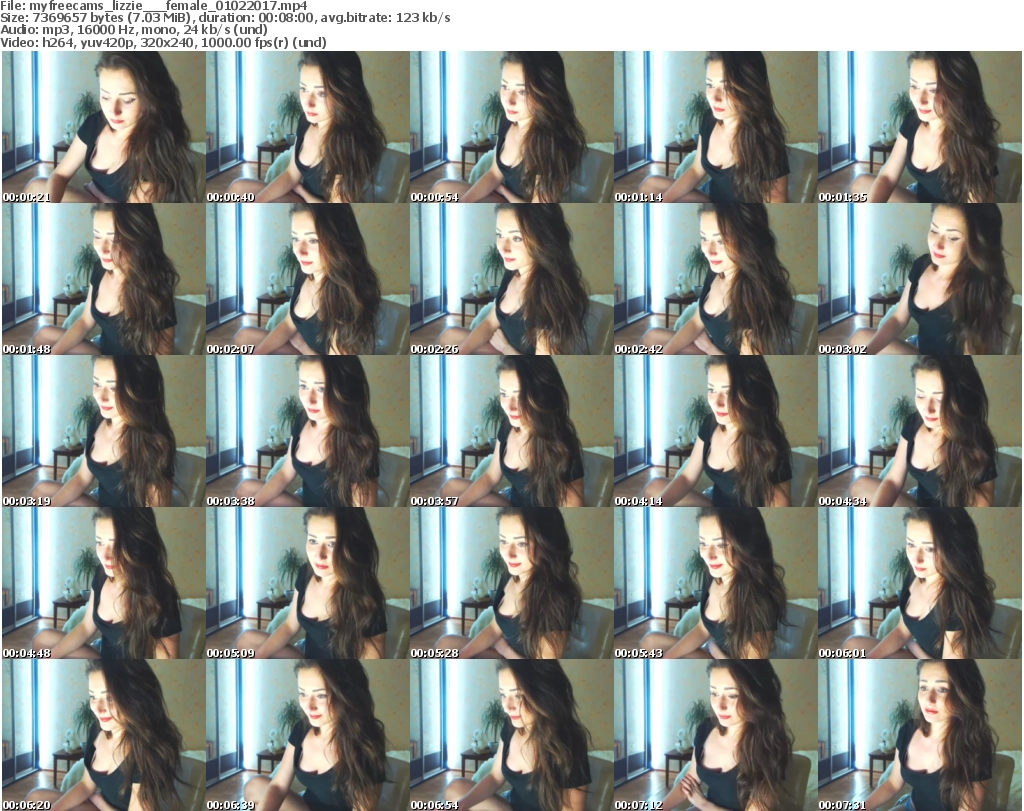Viewport: 1024px width, 811px height.
Task: Choose the frame stamped 00:06:20
Action: [x=104, y=735]
